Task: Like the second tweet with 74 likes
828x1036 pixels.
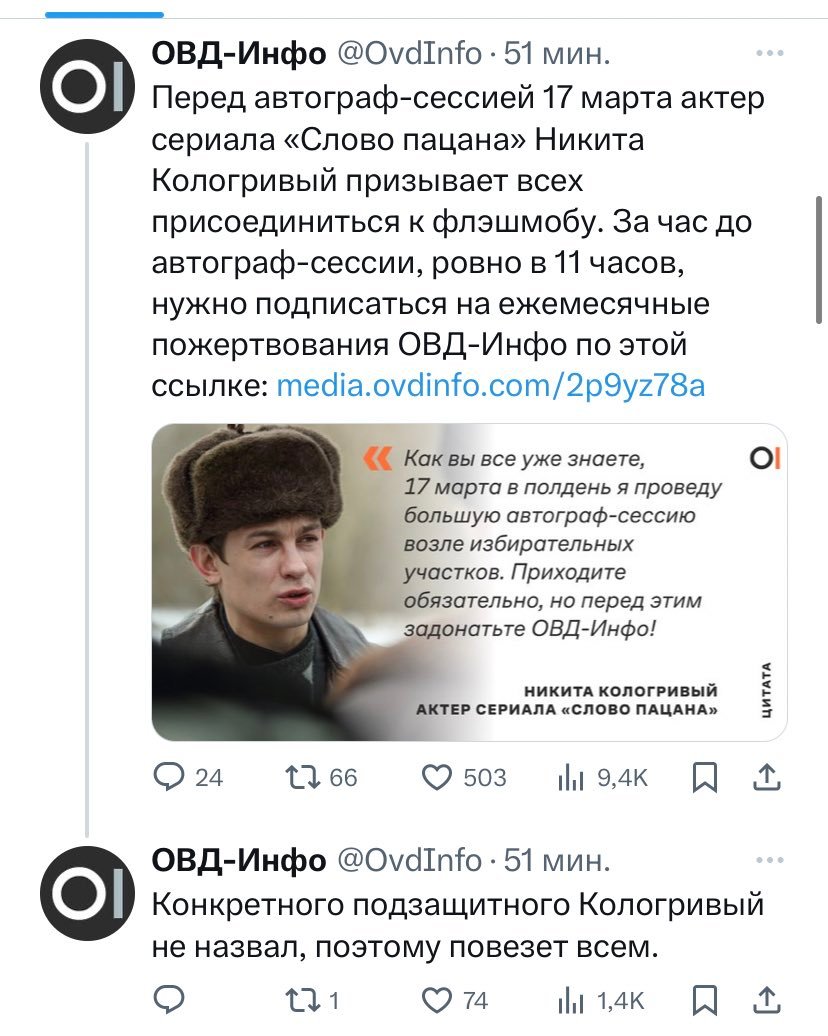Action: 437,998
